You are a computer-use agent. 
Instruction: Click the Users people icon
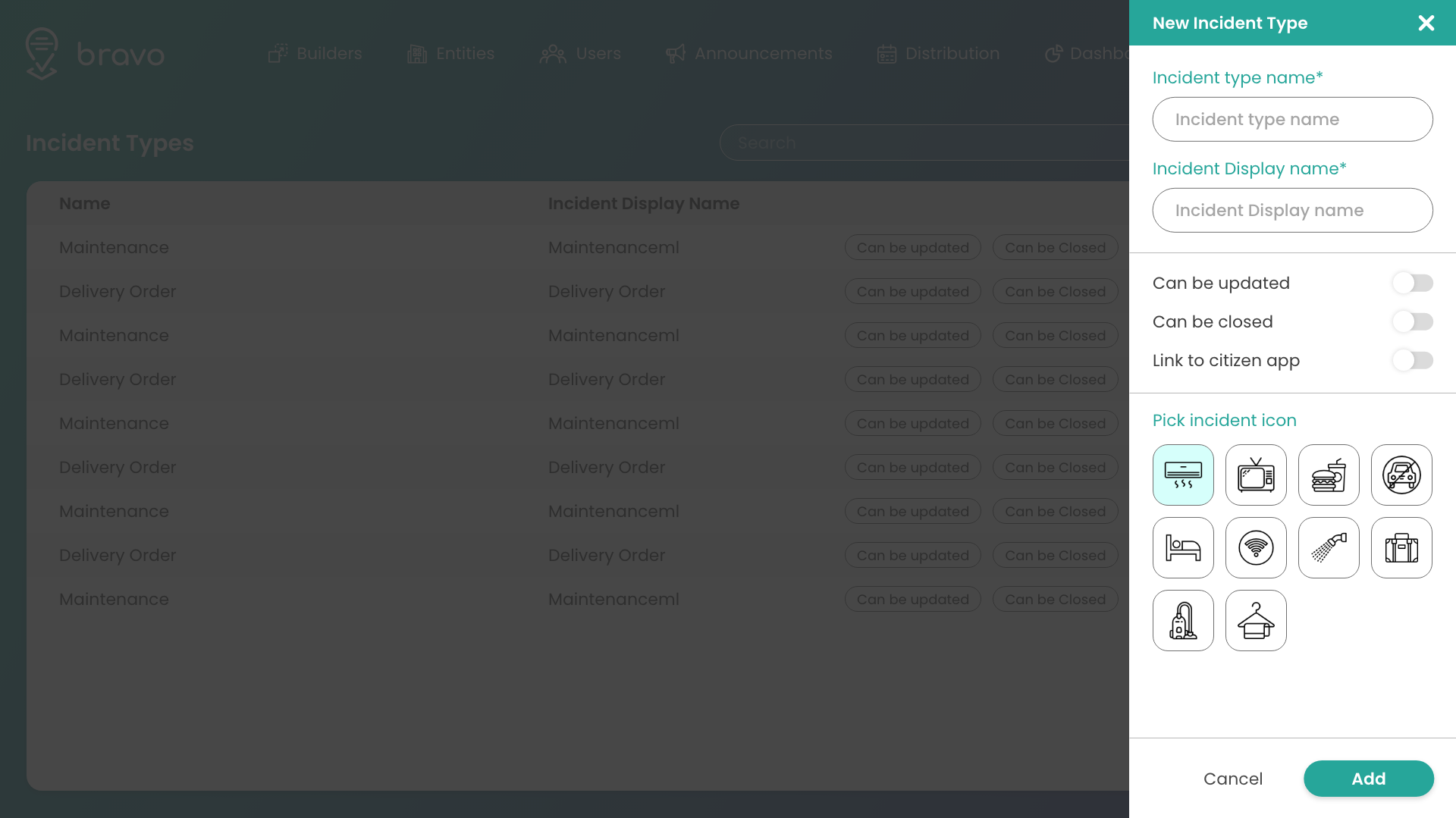(x=553, y=54)
